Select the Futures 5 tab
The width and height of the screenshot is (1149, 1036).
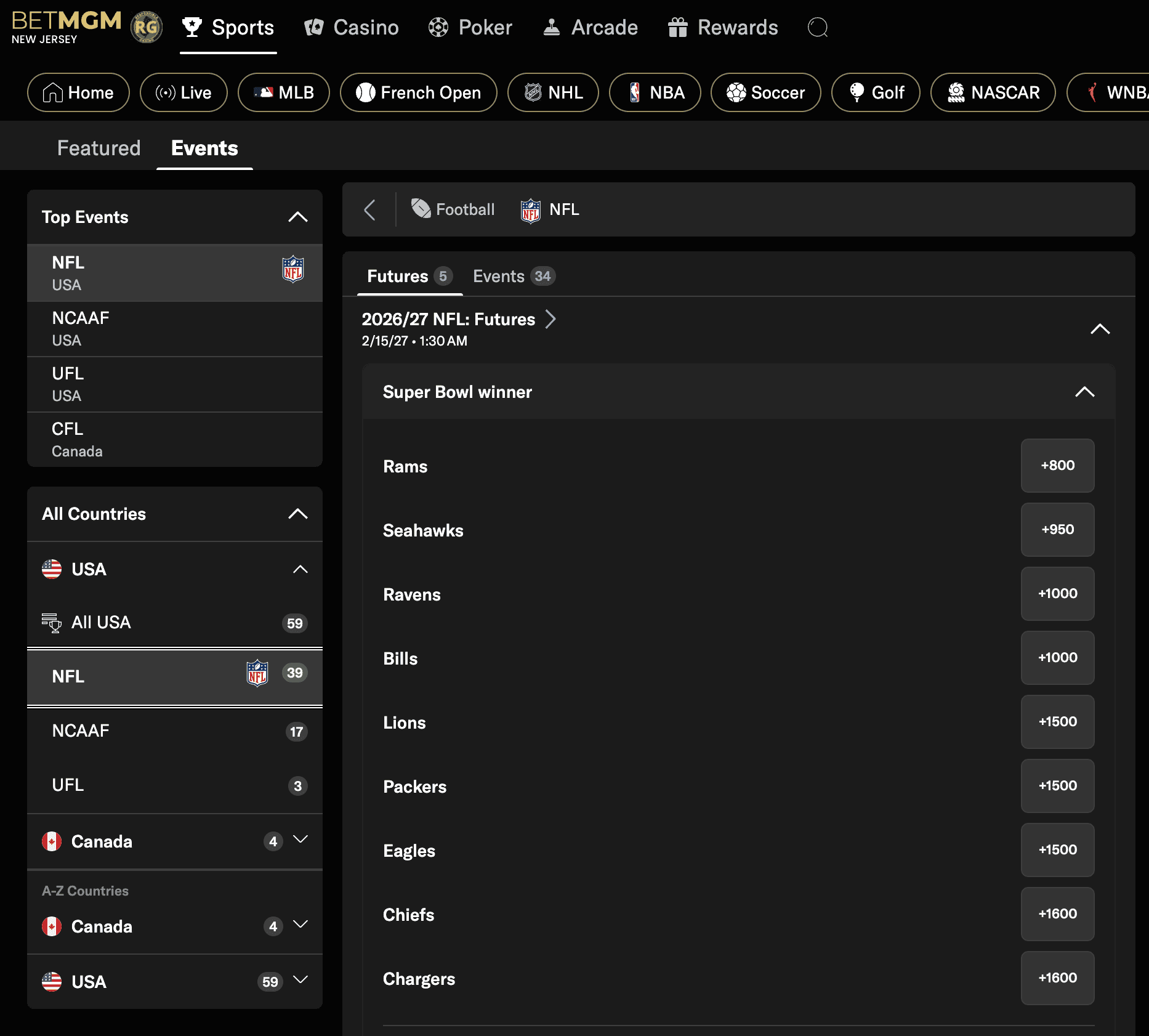tap(410, 276)
